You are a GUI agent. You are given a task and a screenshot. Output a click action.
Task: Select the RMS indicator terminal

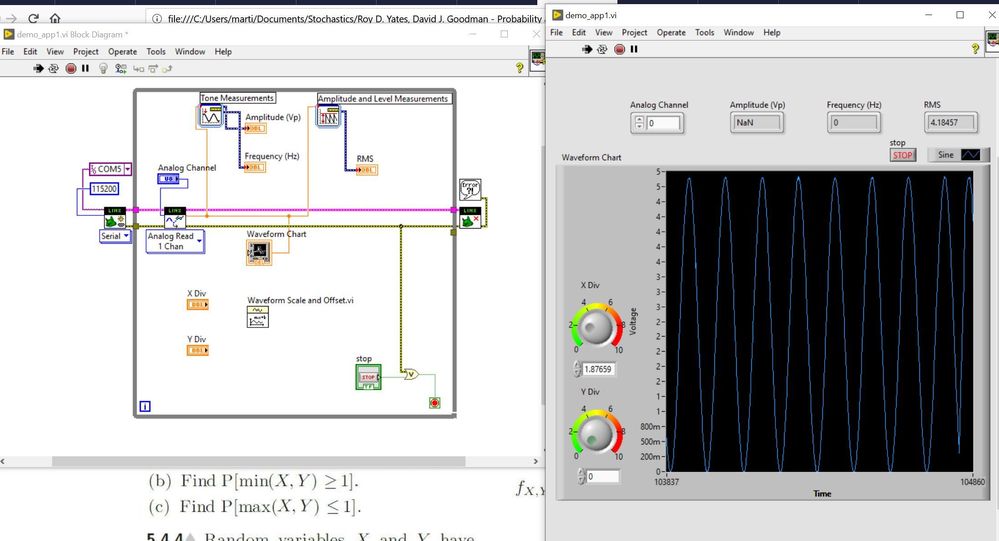367,170
